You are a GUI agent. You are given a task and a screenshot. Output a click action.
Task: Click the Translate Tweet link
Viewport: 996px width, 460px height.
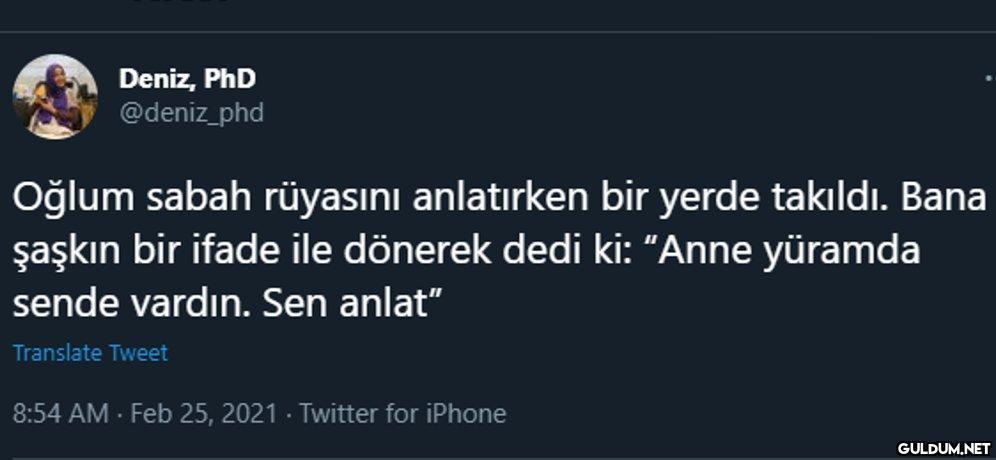click(90, 353)
